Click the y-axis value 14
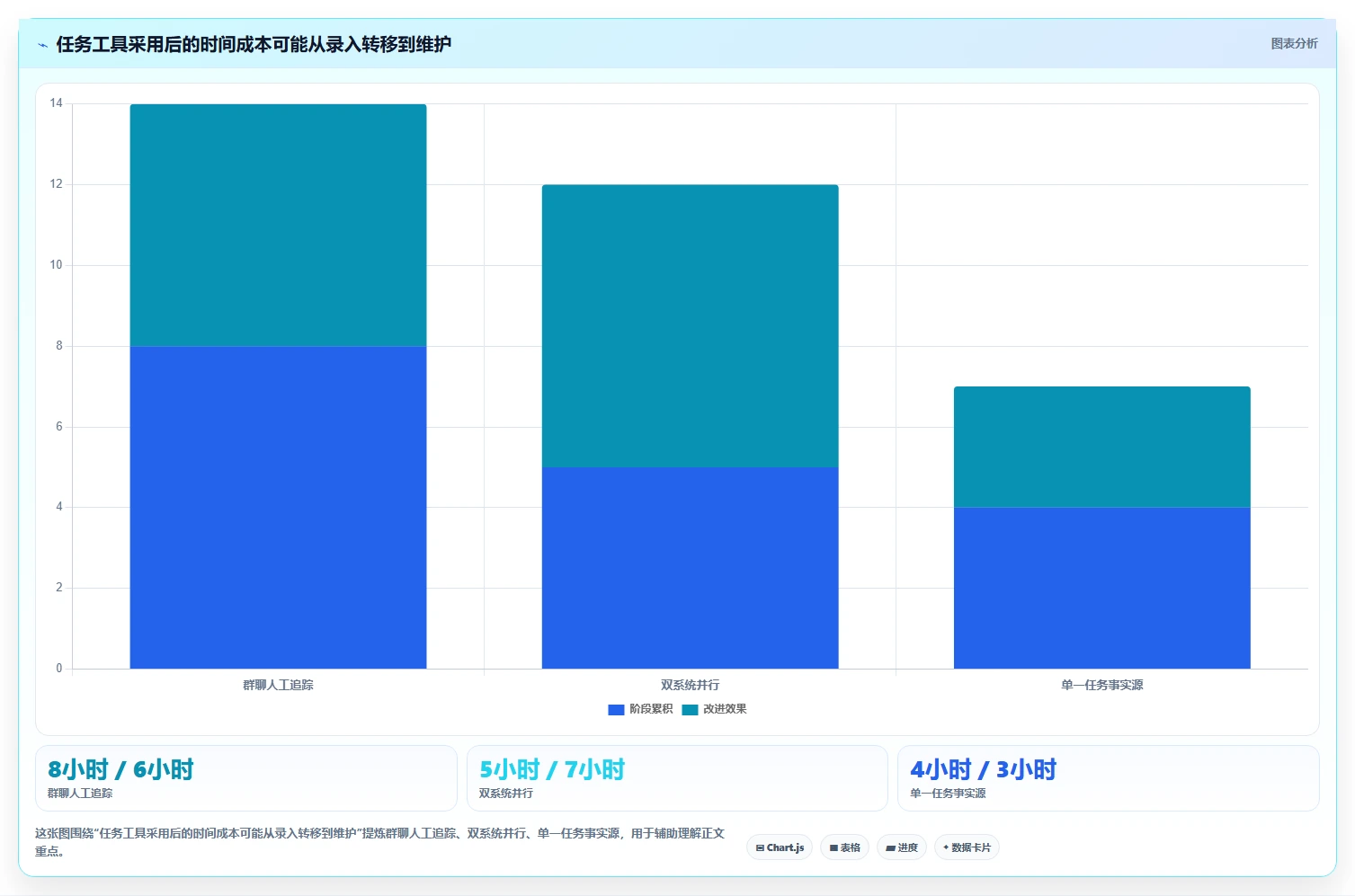The width and height of the screenshot is (1355, 896). pos(56,103)
